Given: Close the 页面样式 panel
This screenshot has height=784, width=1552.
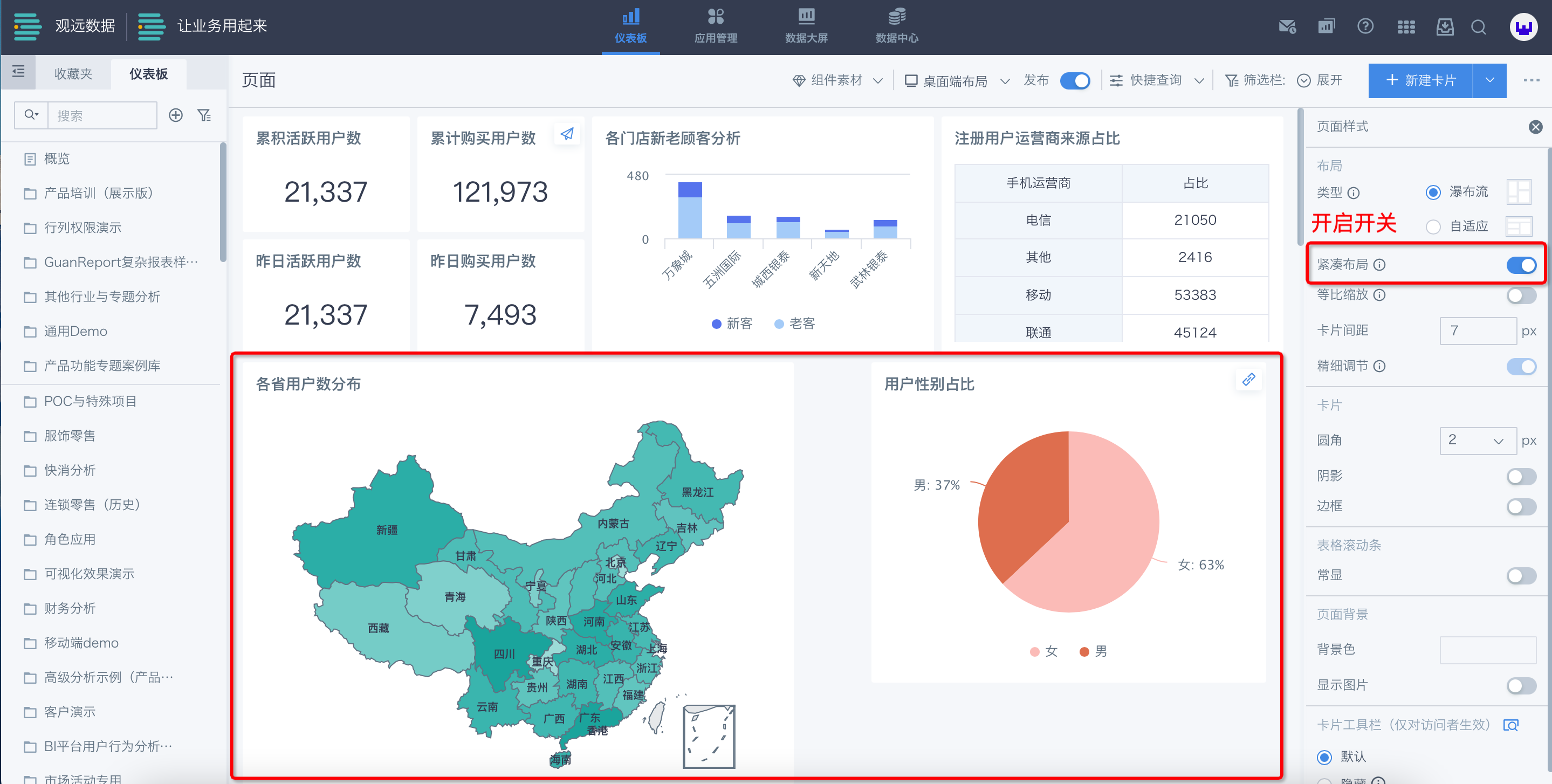Looking at the screenshot, I should click(1535, 127).
